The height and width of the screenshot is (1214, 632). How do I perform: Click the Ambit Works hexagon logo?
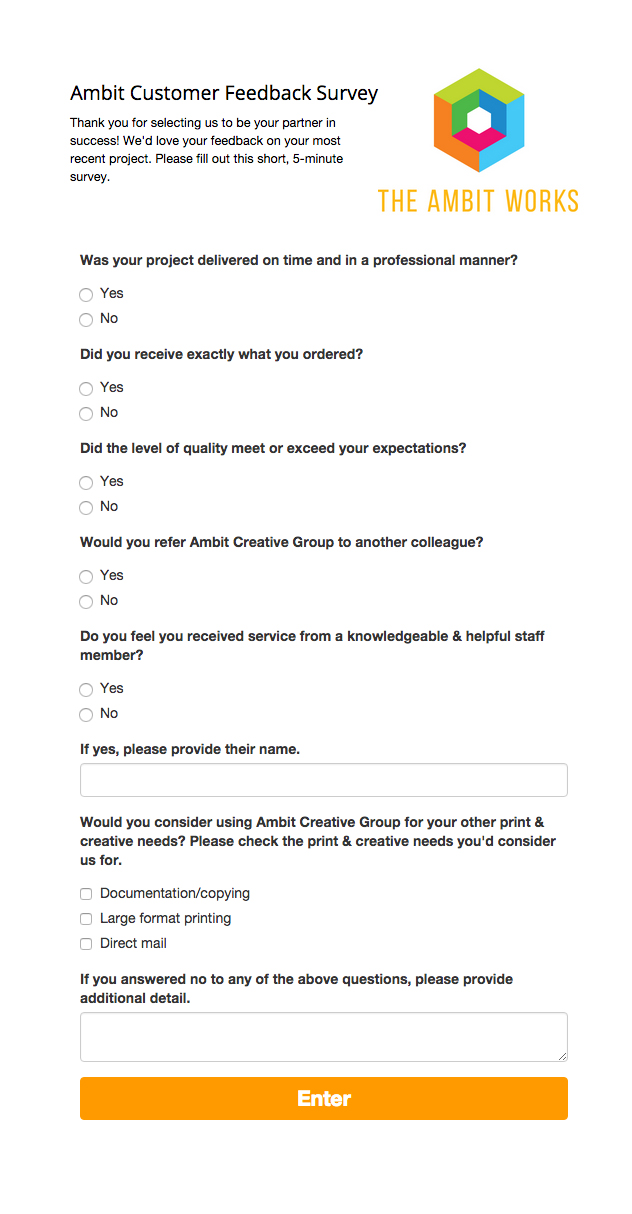tap(479, 122)
